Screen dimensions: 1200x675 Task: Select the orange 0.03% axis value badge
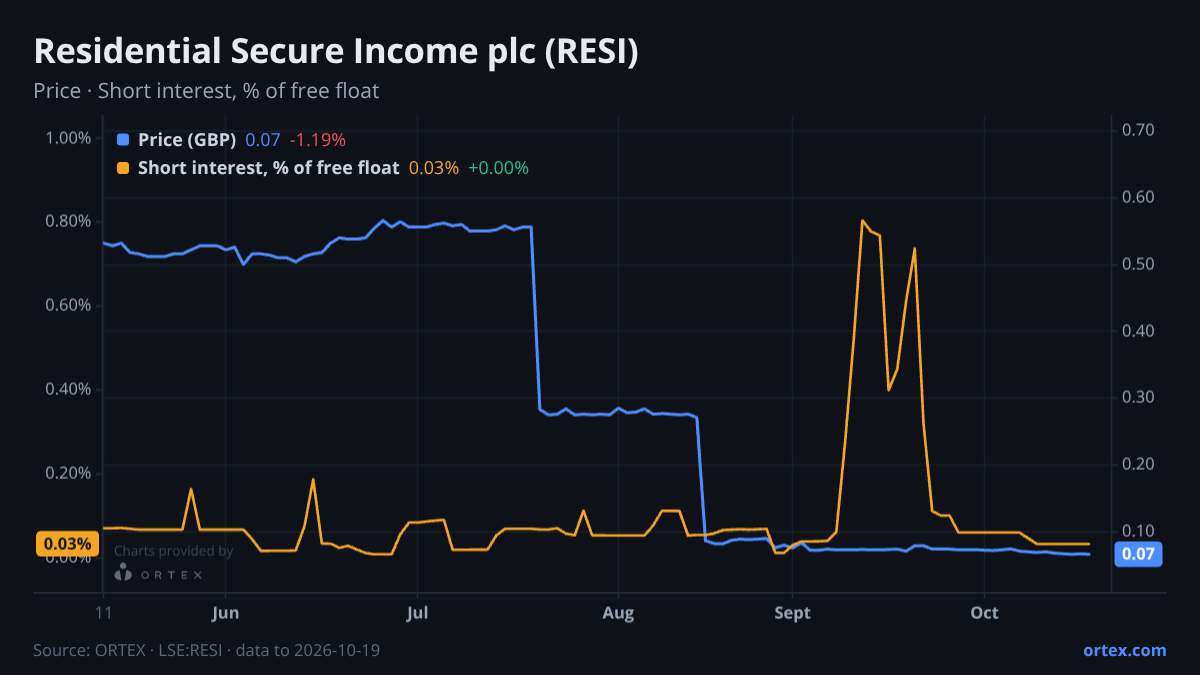(68, 544)
